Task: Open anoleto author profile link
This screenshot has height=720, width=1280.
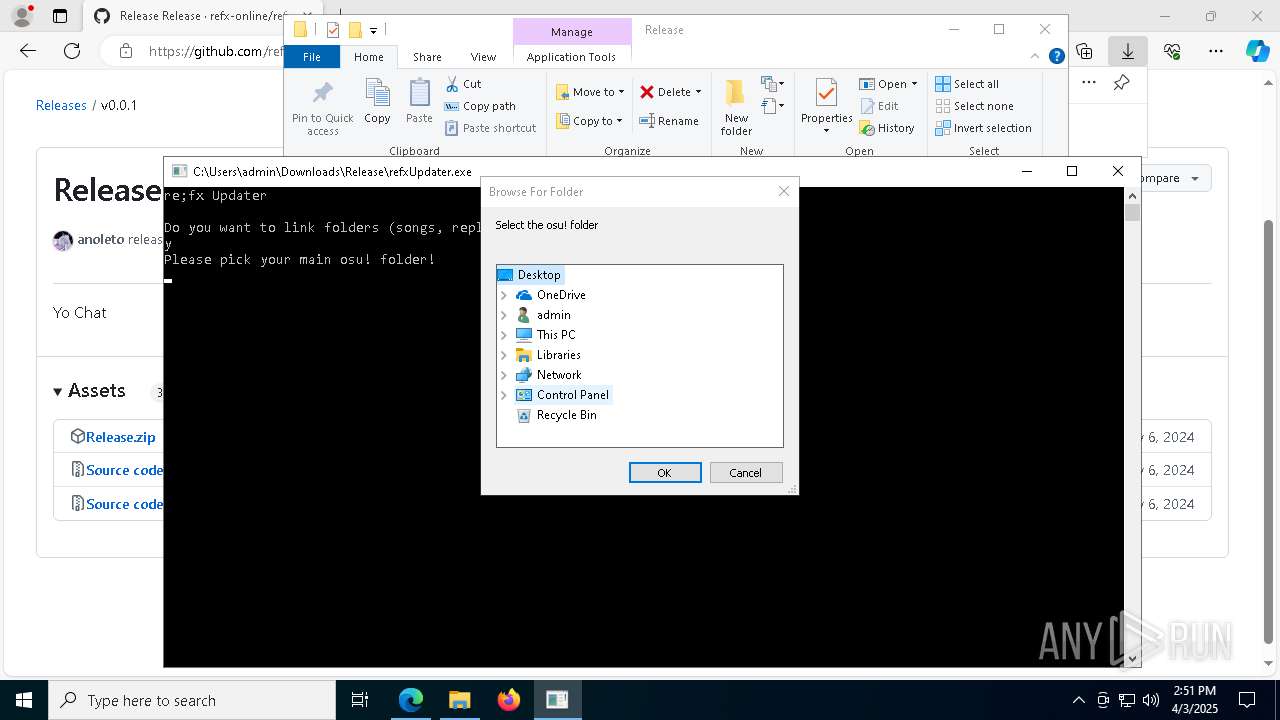Action: pos(100,240)
